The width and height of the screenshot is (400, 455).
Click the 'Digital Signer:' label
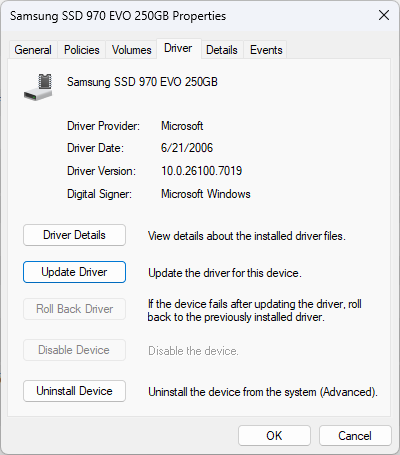point(99,194)
